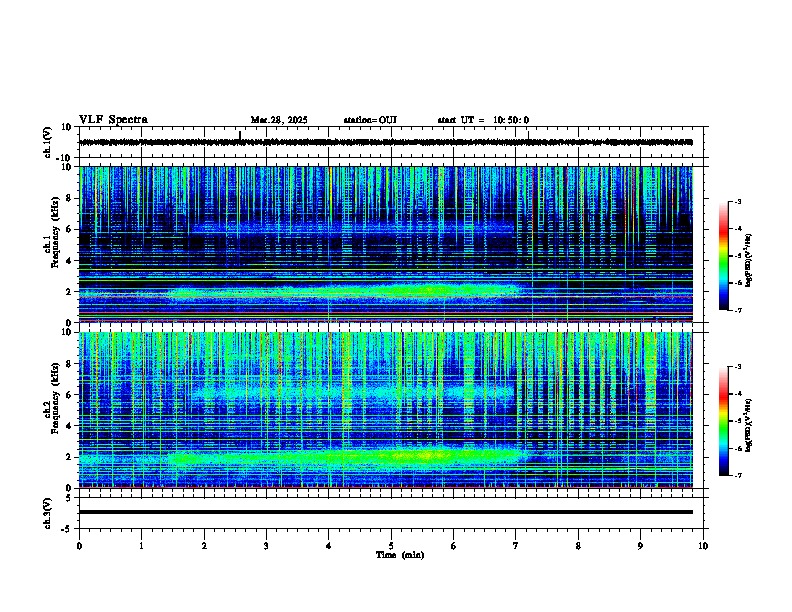The width and height of the screenshot is (792, 612).
Task: Click the "station=OUI" label
Action: point(370,120)
